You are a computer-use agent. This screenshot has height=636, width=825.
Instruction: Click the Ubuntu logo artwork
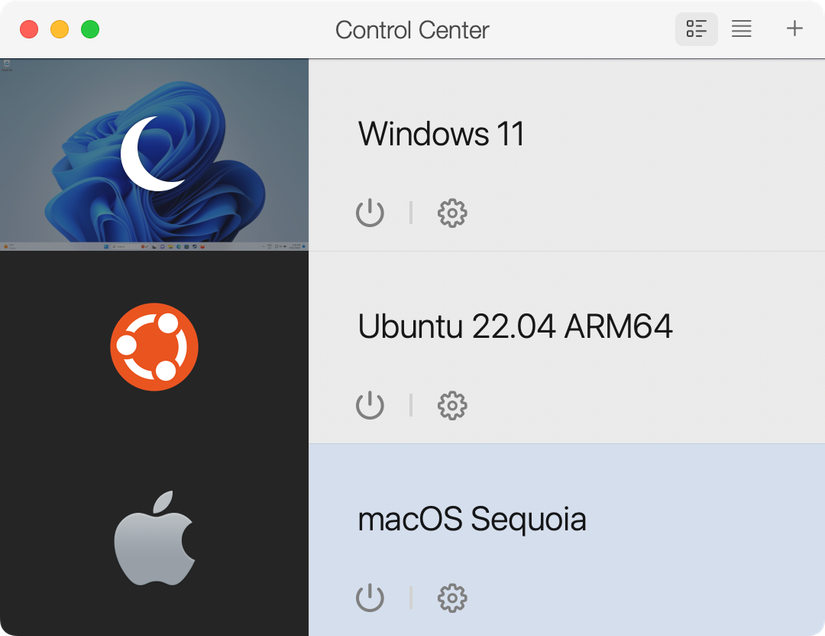click(154, 345)
